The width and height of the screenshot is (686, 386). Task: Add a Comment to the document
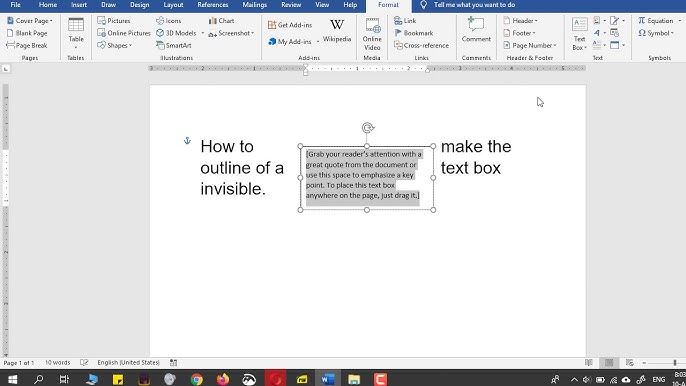click(476, 30)
